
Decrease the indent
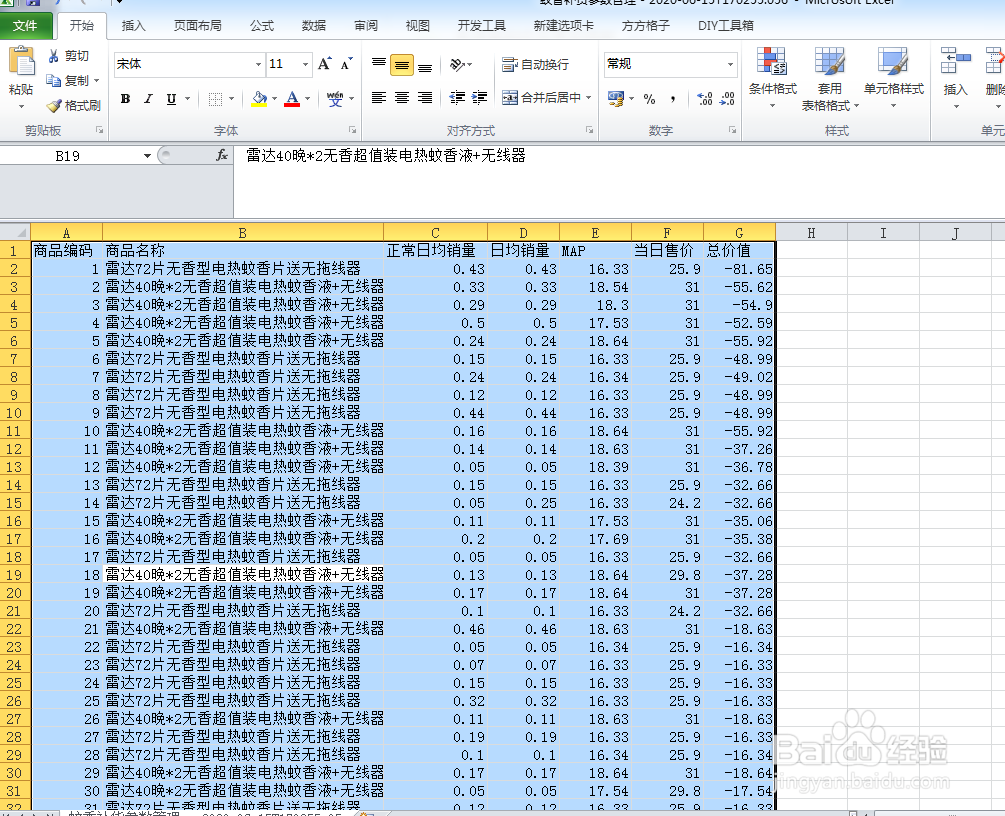point(457,97)
